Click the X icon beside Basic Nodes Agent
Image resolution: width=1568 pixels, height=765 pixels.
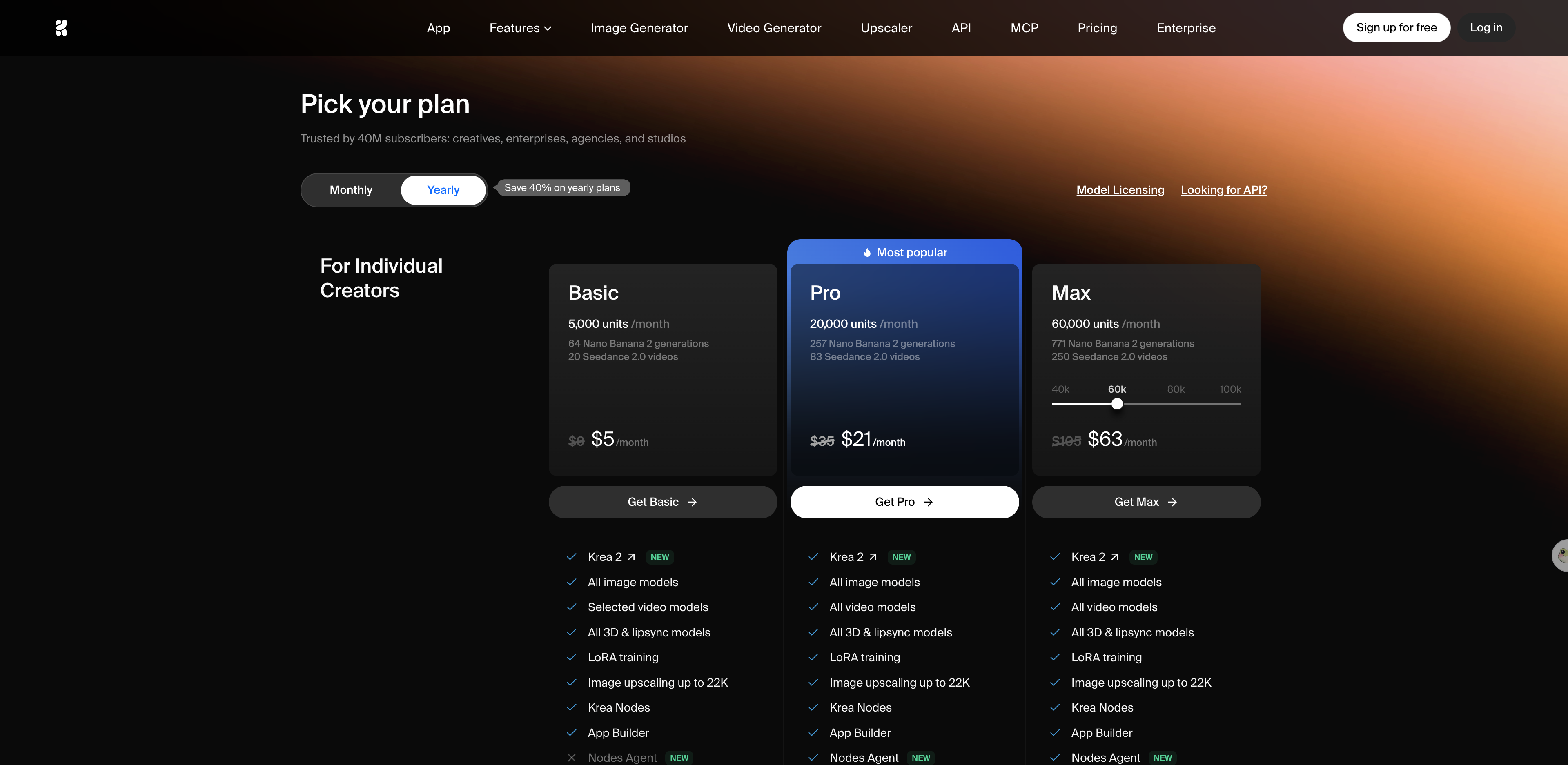pos(572,758)
